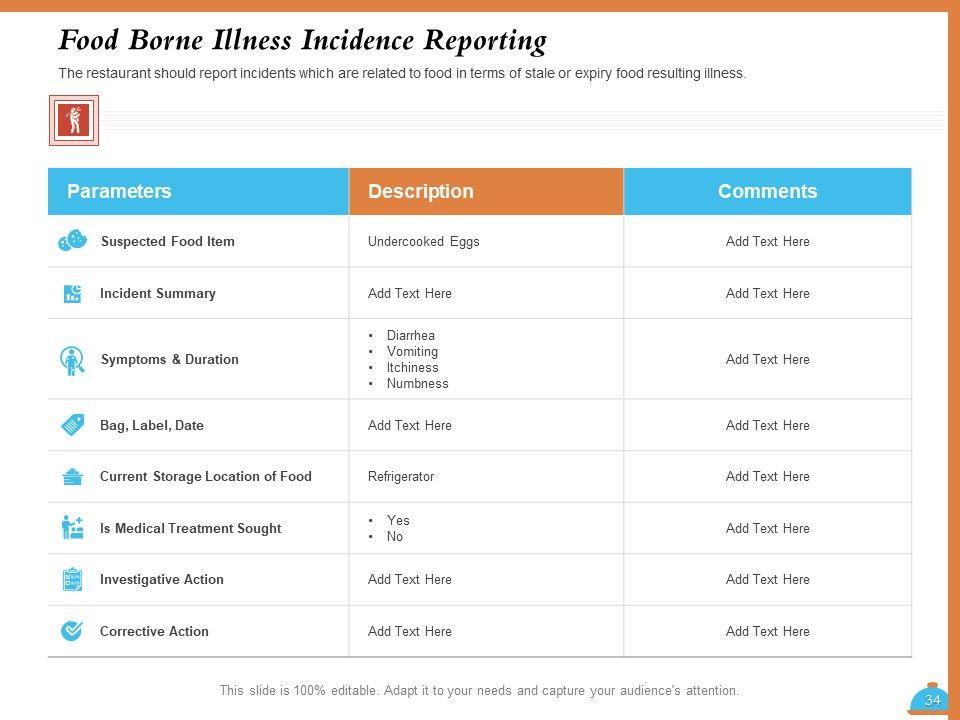Click the tag icon beside Bag, Label, Date

tap(72, 424)
